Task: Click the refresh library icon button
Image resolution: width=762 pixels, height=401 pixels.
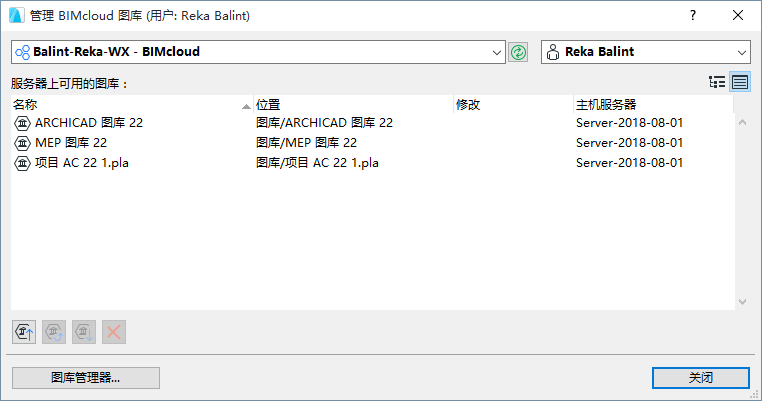Action: [x=54, y=332]
